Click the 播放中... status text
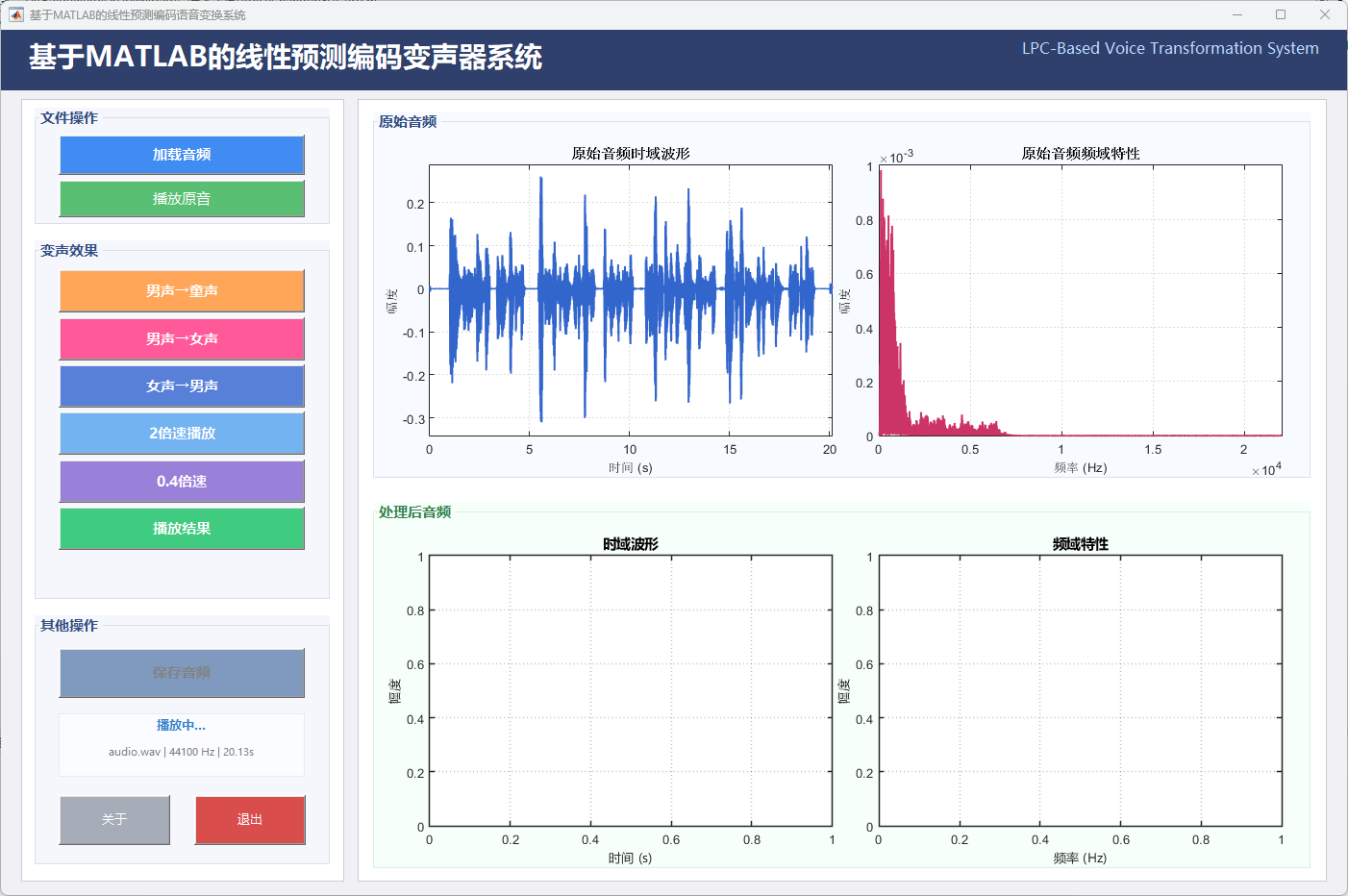The height and width of the screenshot is (896, 1348). point(181,725)
